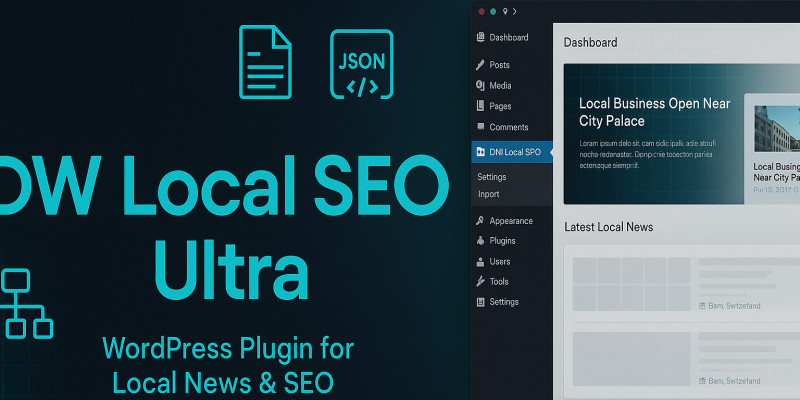Screen dimensions: 800x400
Task: Click the Pages icon in the sidebar
Action: click(480, 106)
